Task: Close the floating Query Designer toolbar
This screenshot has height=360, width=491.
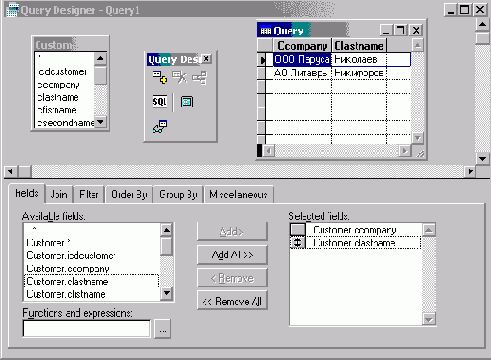Action: [x=206, y=59]
